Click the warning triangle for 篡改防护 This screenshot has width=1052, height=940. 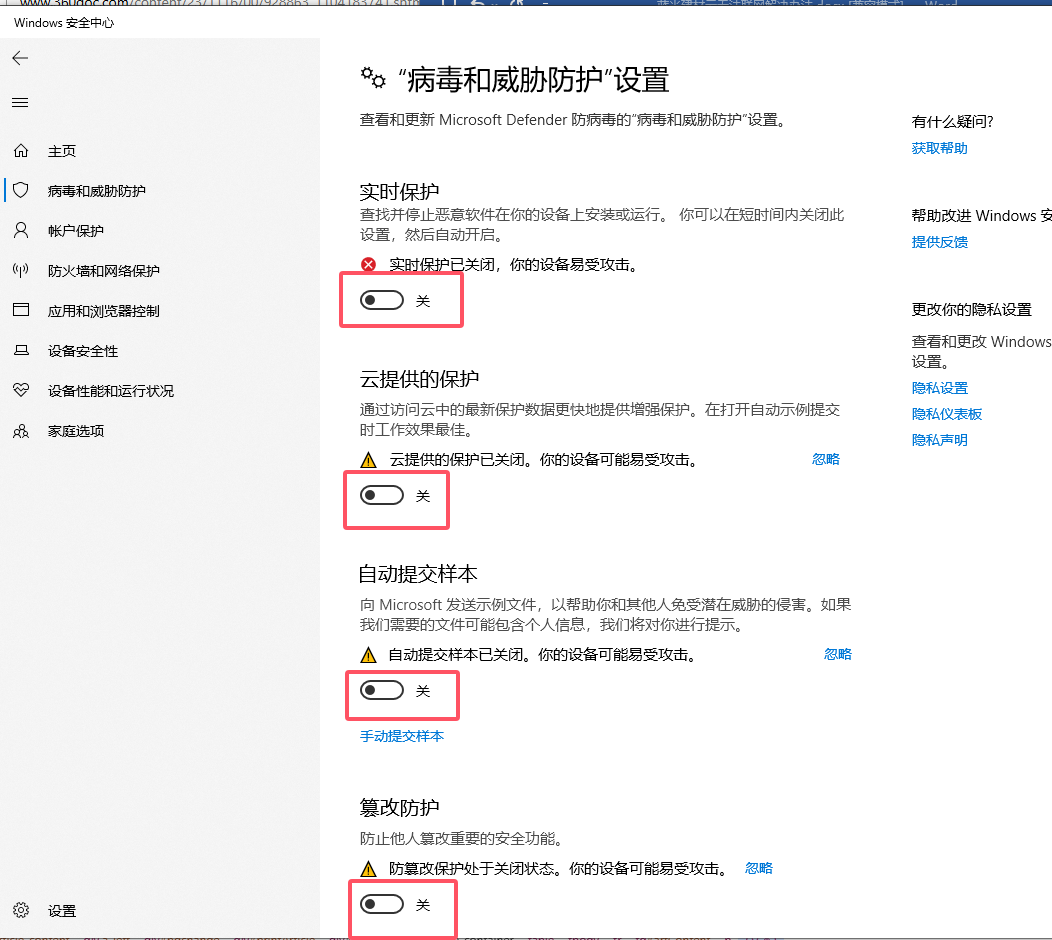coord(368,870)
